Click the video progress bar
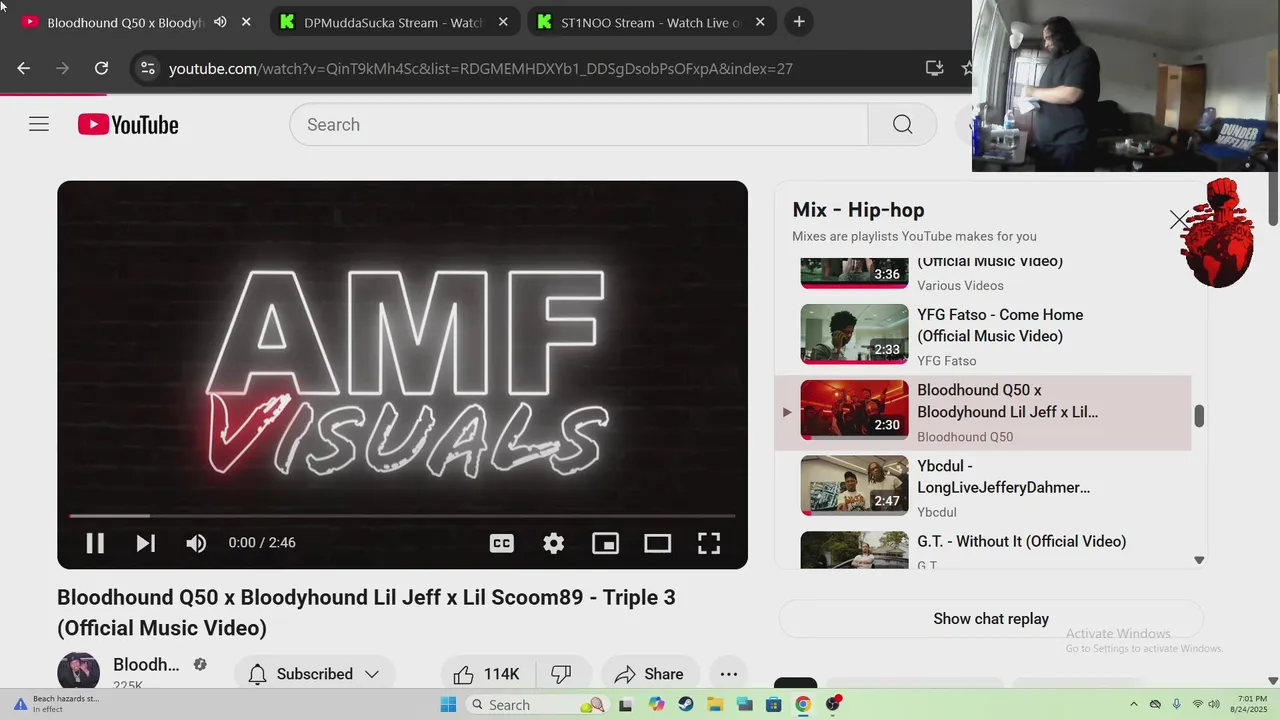 (x=402, y=516)
